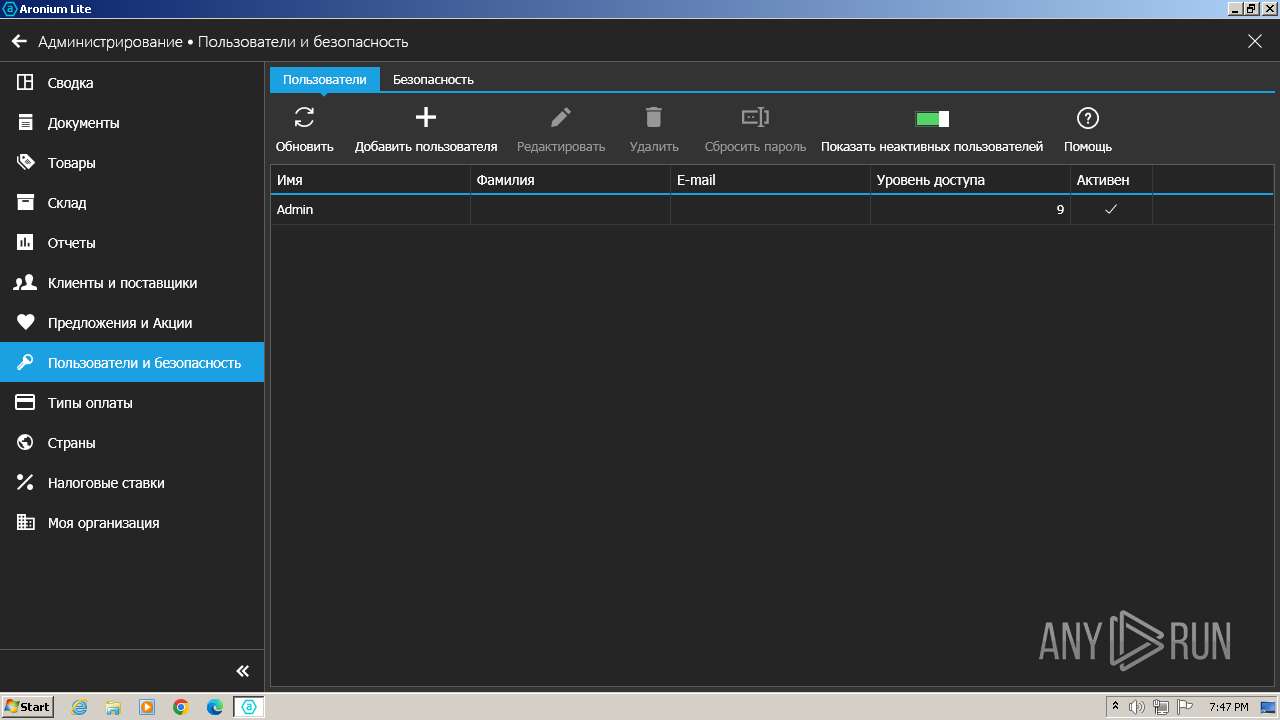The height and width of the screenshot is (720, 1280).
Task: Open Товары section
Action: click(x=132, y=163)
